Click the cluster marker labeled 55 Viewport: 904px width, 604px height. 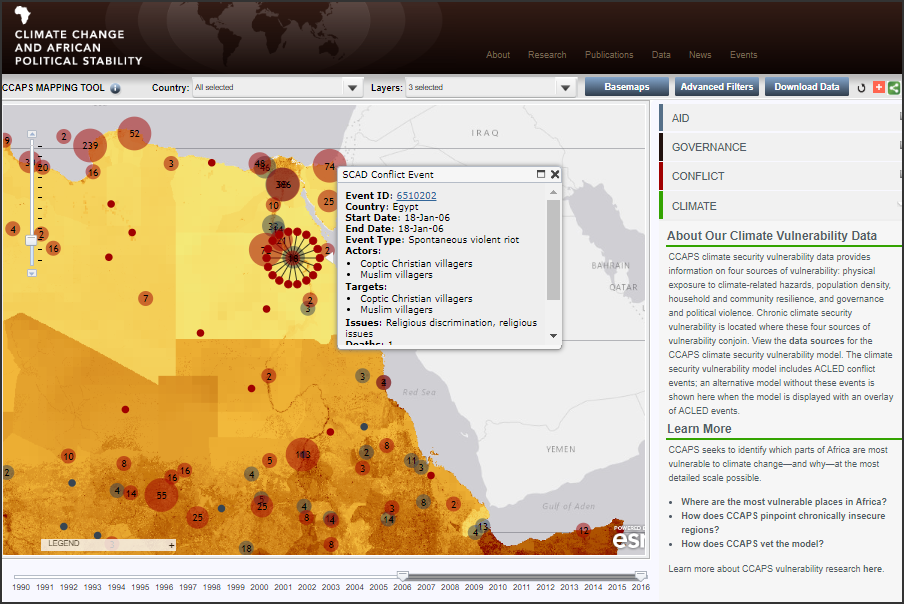[x=161, y=495]
